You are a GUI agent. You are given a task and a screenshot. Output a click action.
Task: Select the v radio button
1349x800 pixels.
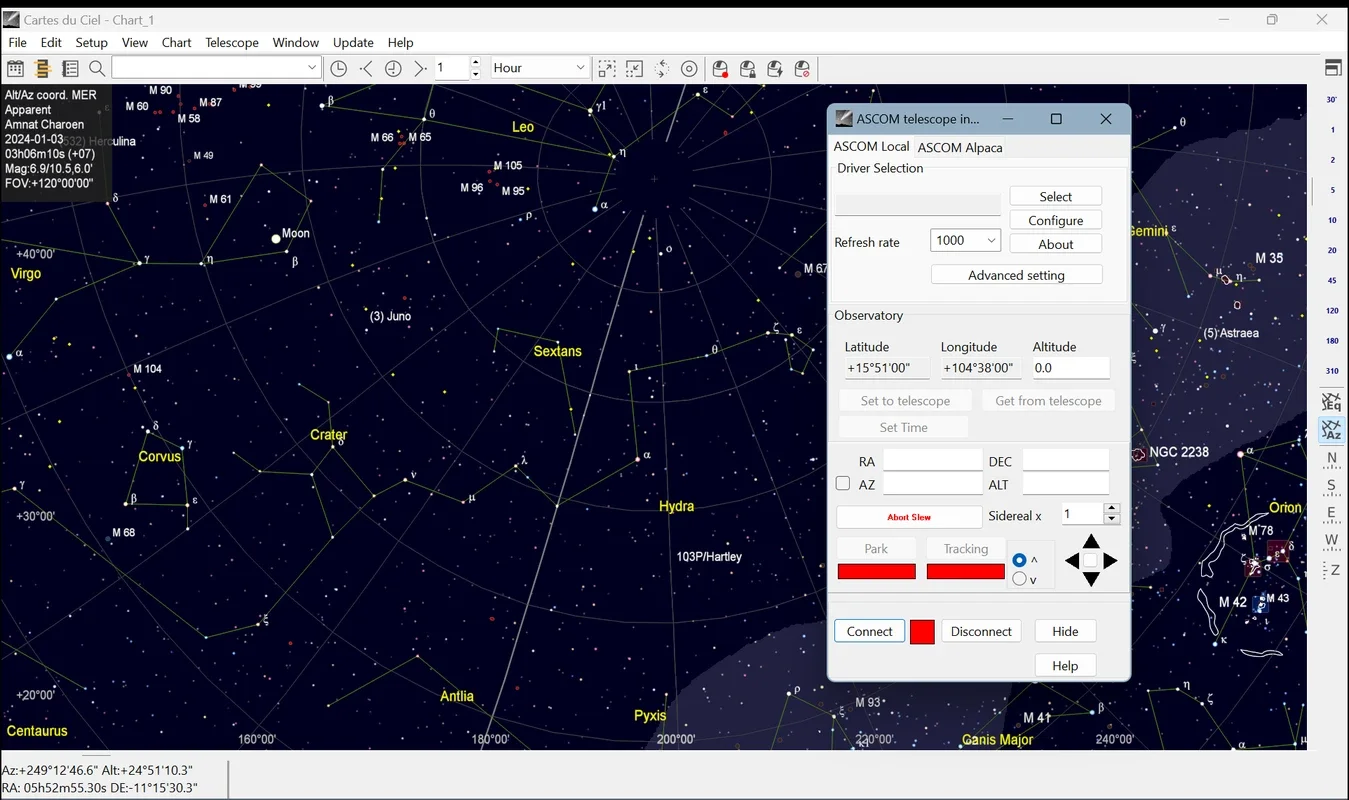[1019, 579]
